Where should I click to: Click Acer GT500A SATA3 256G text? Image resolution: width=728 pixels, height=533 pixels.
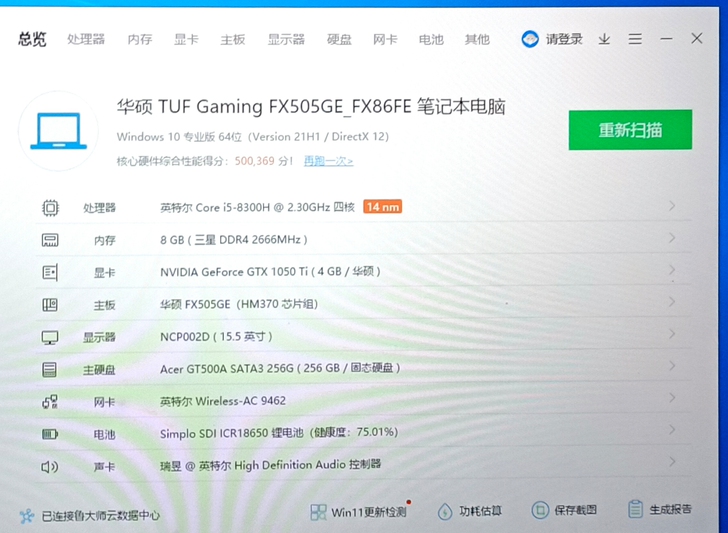(280, 369)
